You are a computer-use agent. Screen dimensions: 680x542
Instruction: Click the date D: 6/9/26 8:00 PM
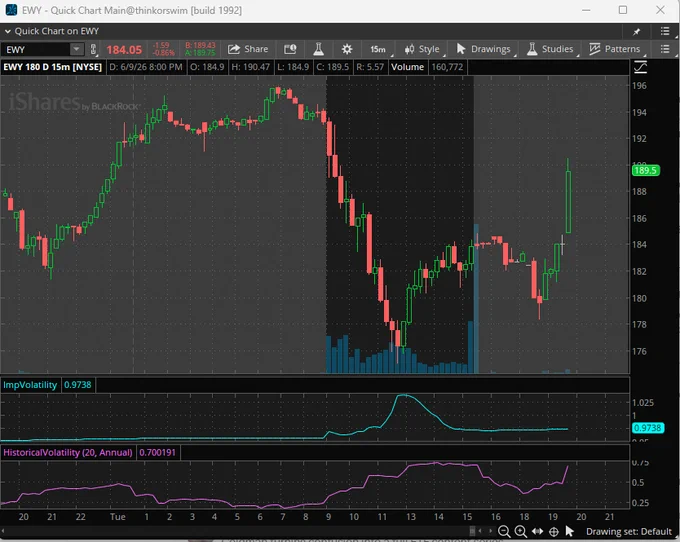146,67
